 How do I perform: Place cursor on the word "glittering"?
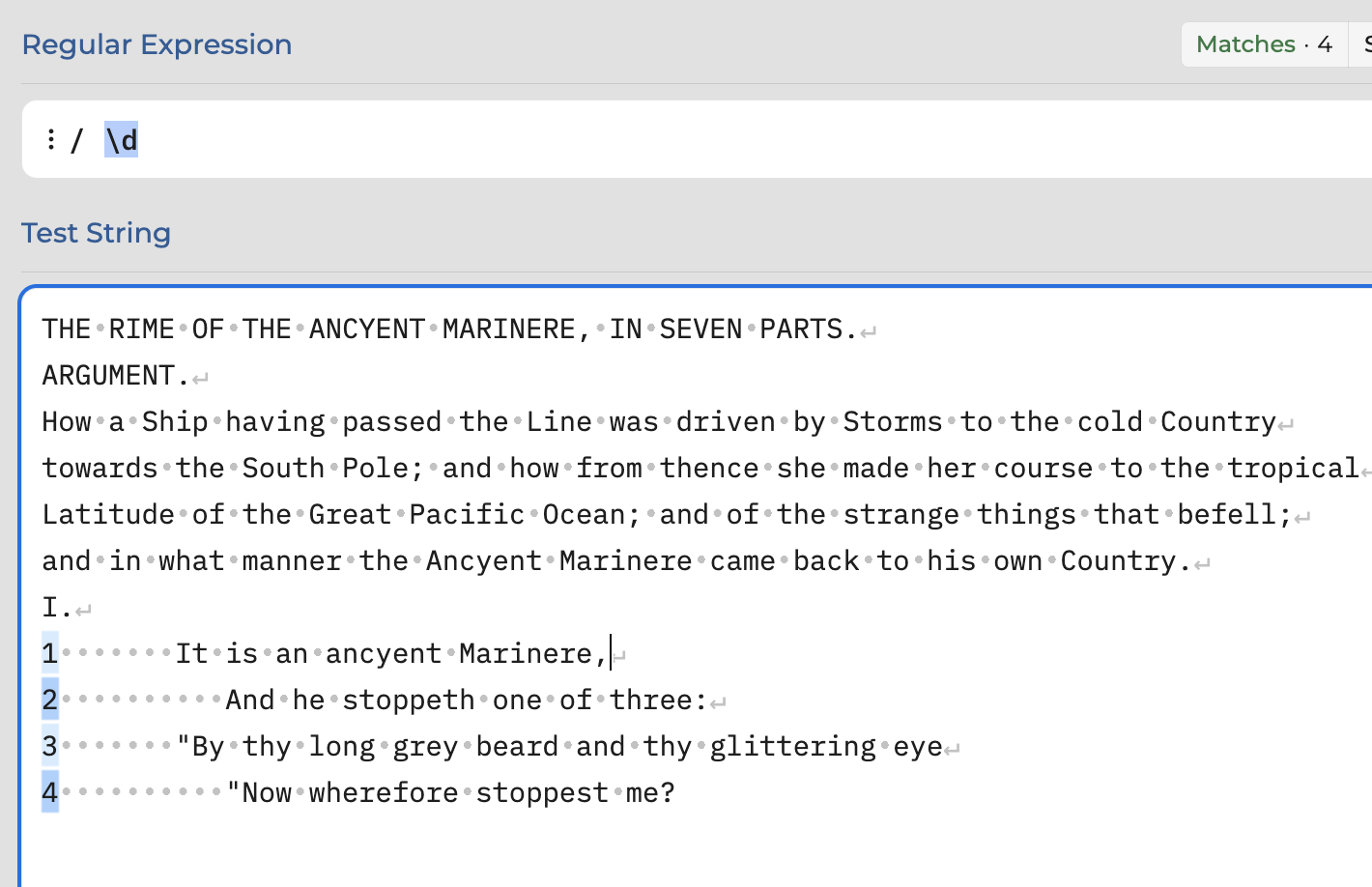793,746
